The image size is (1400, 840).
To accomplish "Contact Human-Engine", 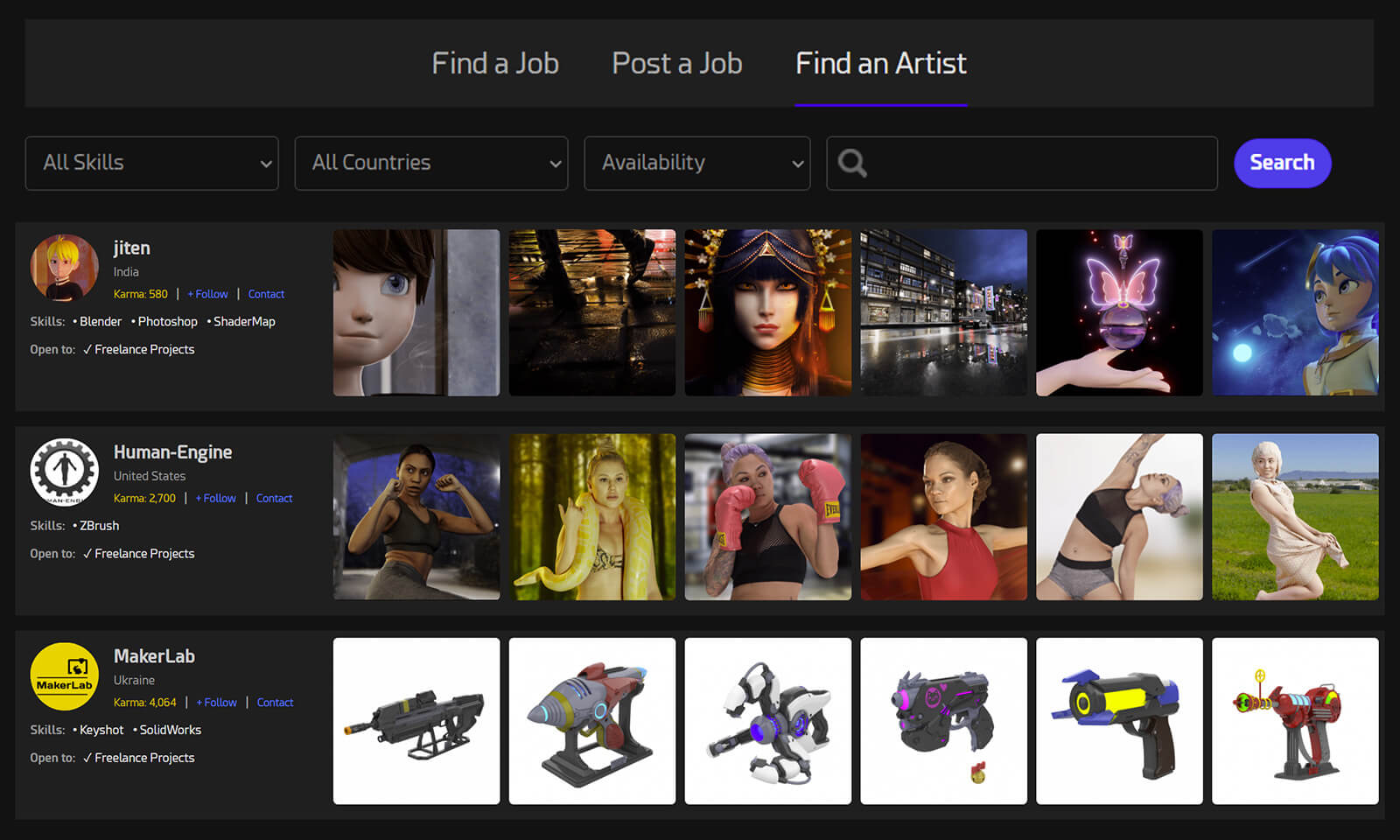I will 274,498.
